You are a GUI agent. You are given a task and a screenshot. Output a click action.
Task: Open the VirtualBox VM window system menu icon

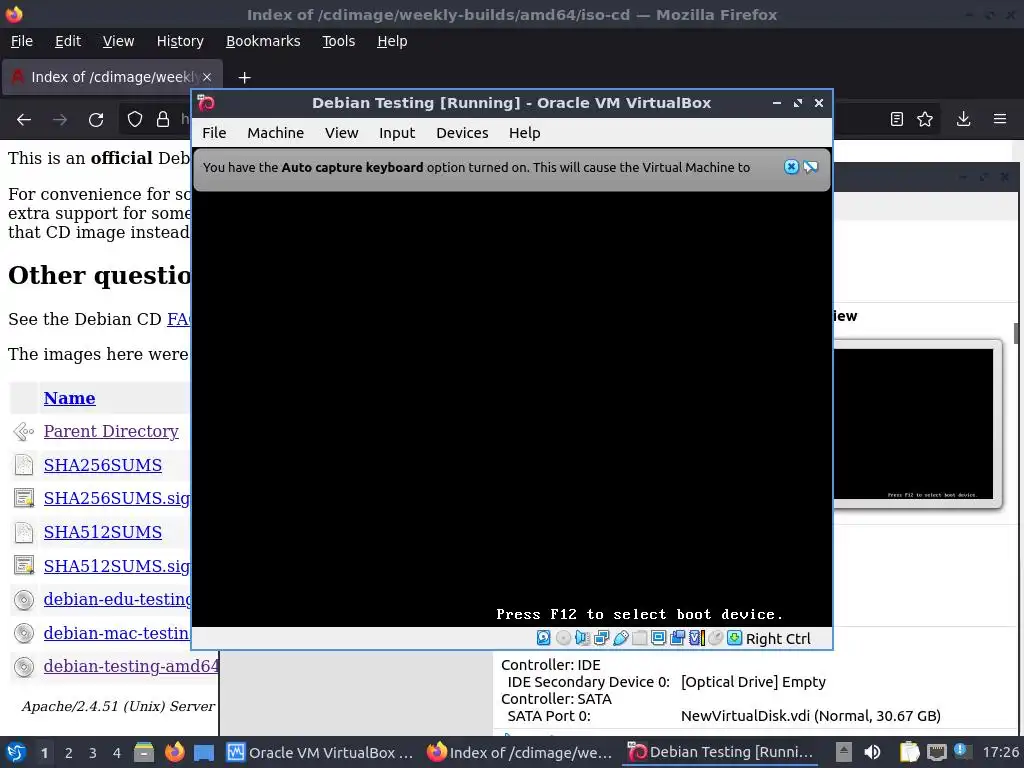point(206,103)
